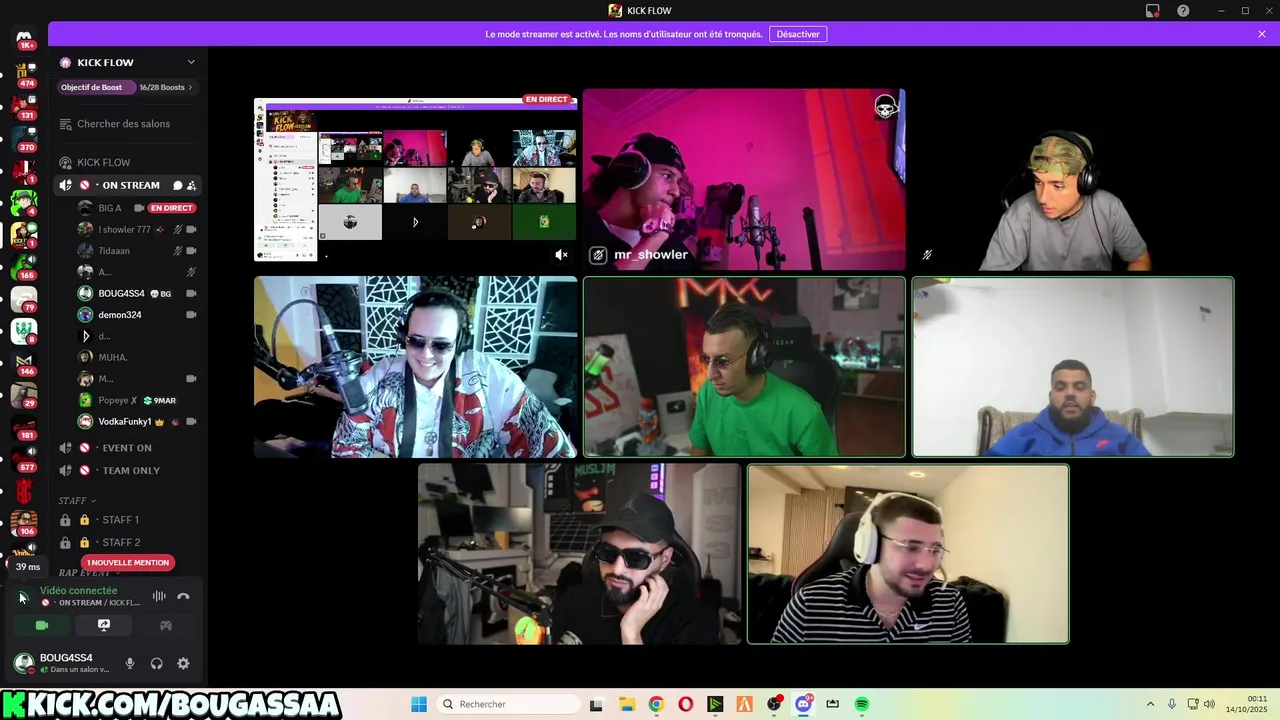This screenshot has height=720, width=1280.
Task: Jump to 1 NOUVELLE MENTION
Action: pyautogui.click(x=128, y=562)
